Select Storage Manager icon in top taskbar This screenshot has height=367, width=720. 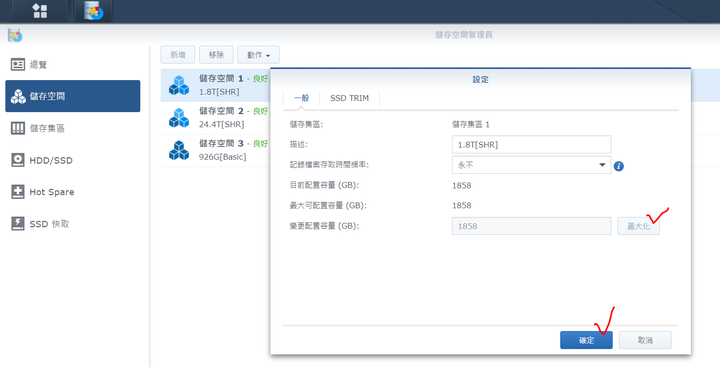click(93, 11)
